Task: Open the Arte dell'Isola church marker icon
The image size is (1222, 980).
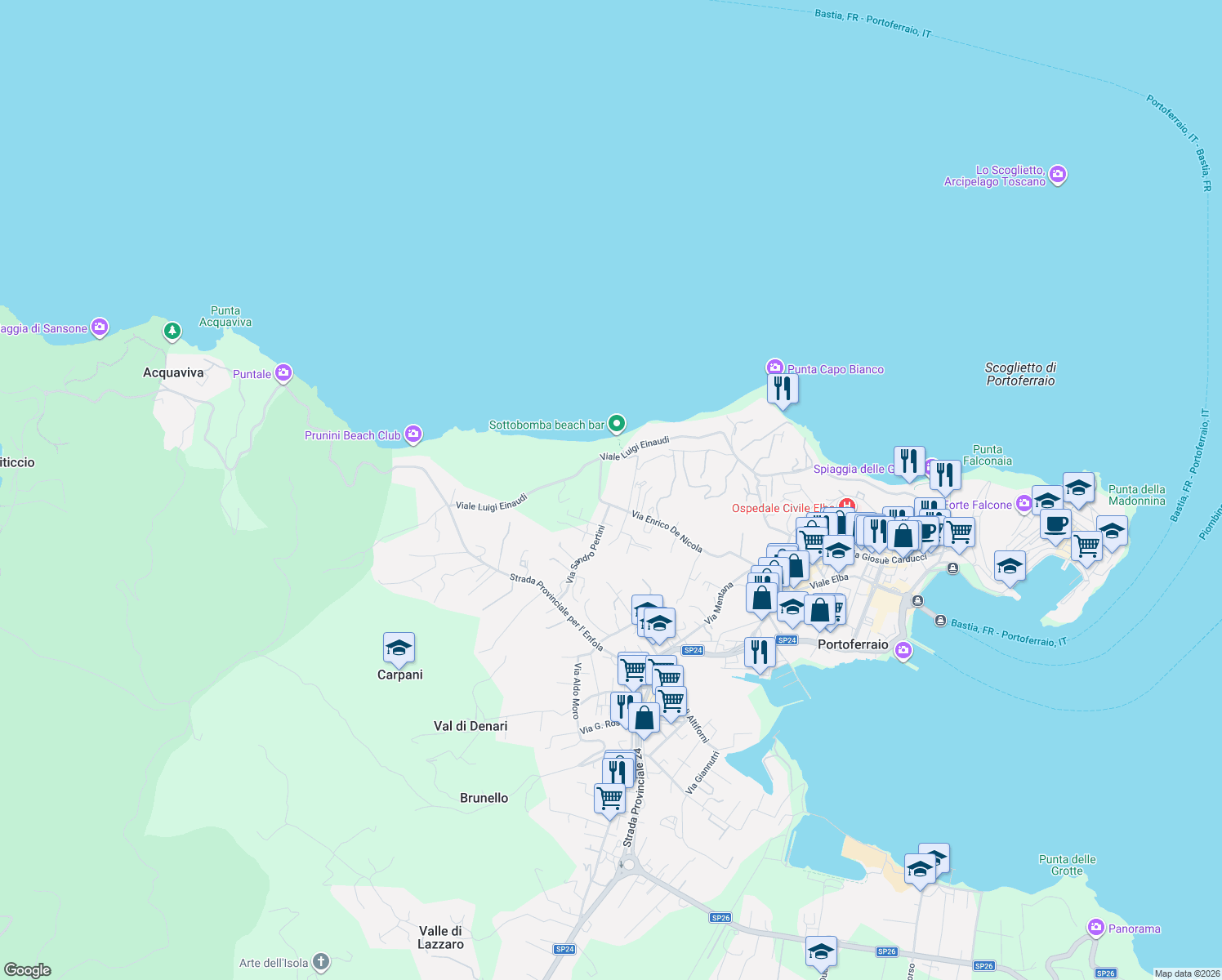Action: tap(321, 962)
